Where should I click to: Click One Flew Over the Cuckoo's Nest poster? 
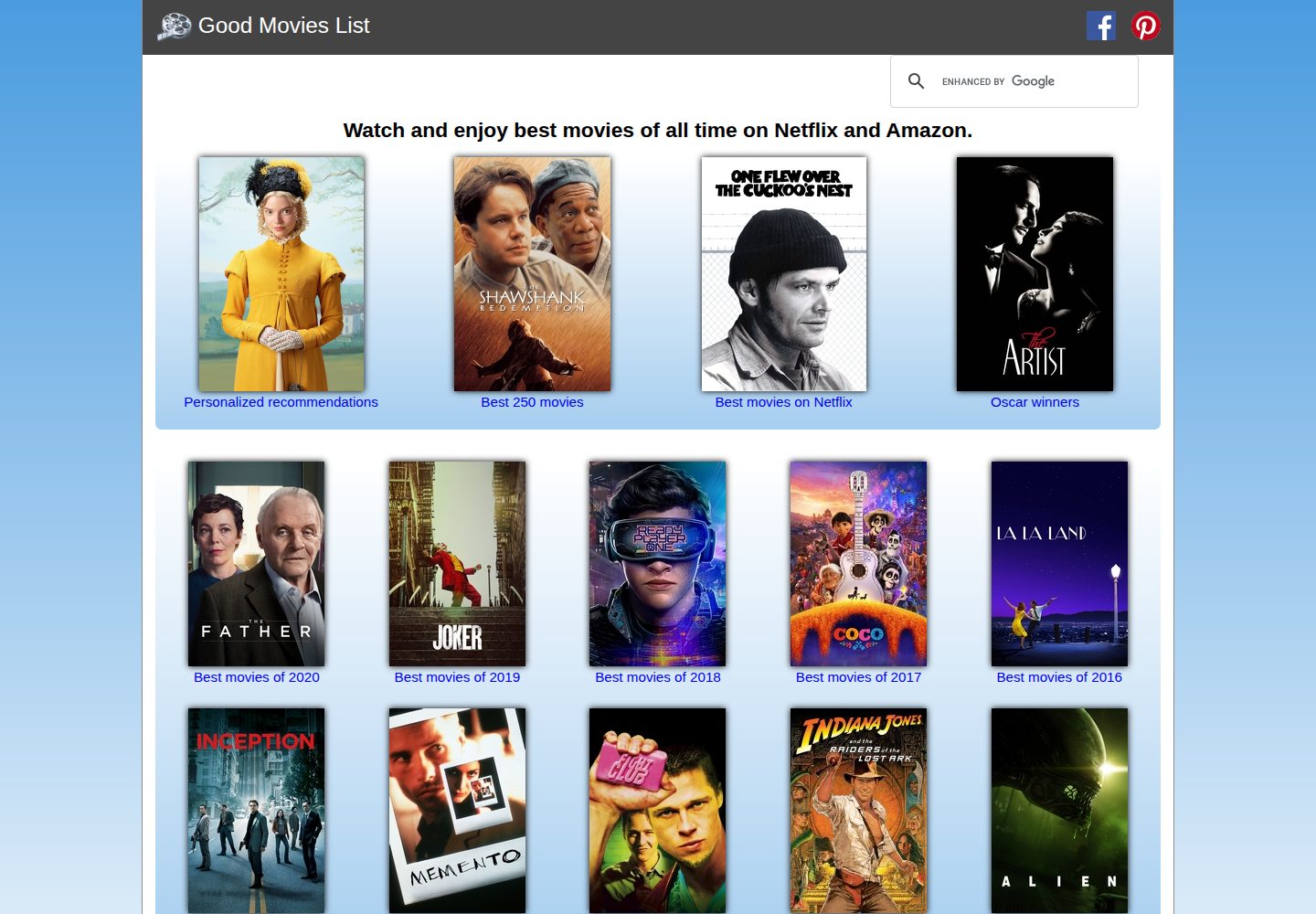tap(784, 274)
